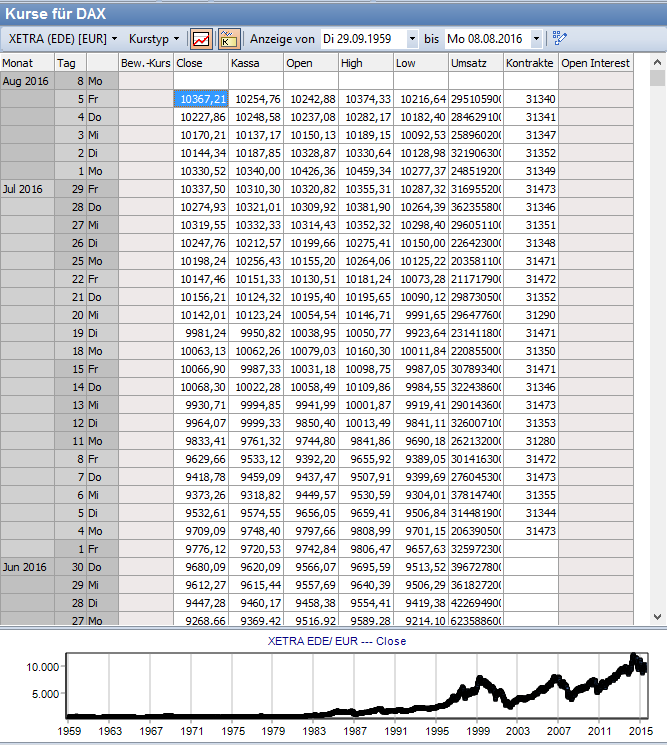Image resolution: width=667 pixels, height=745 pixels.
Task: Select the Kontrakte column header
Action: tap(530, 63)
